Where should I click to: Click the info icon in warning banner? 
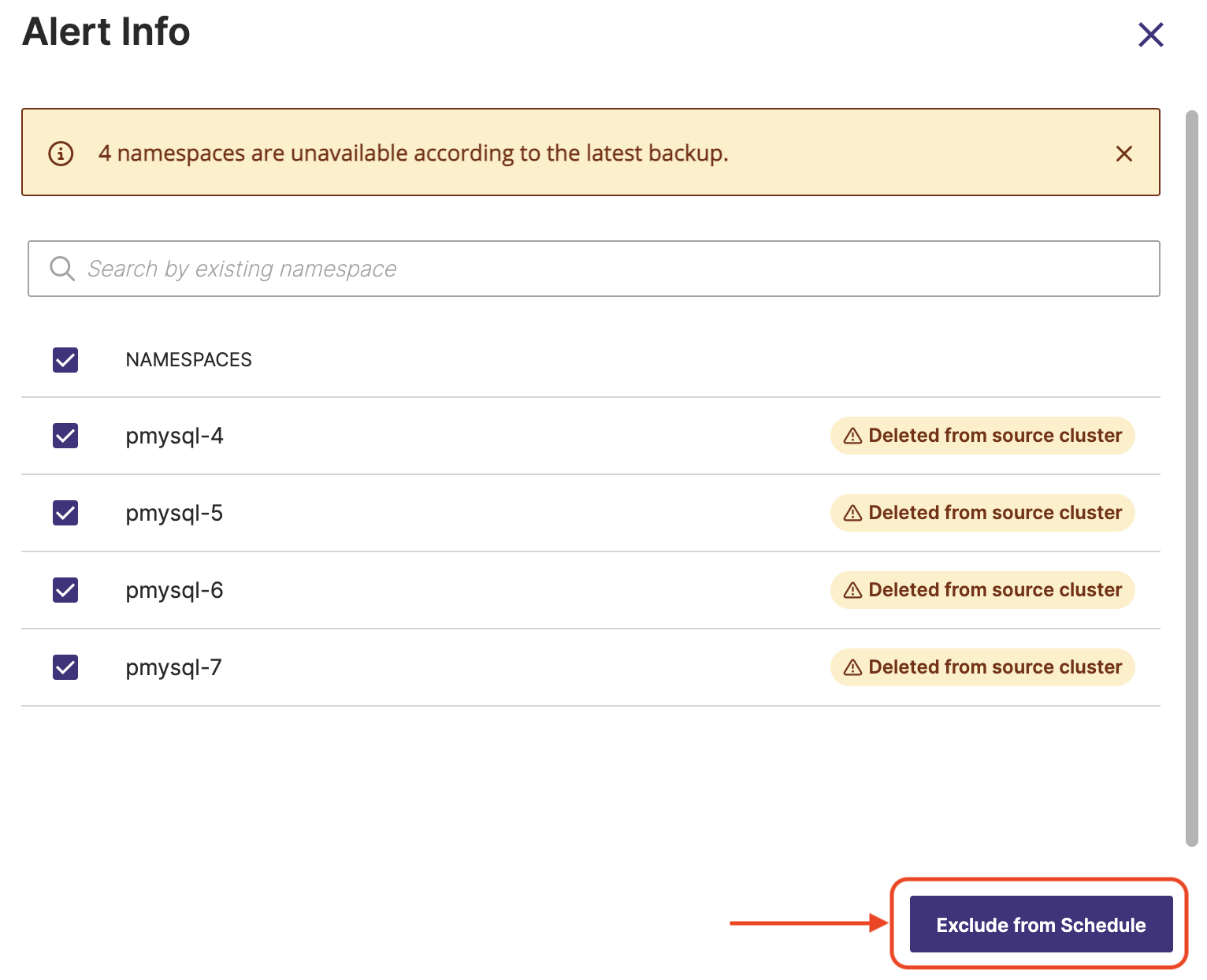click(61, 154)
